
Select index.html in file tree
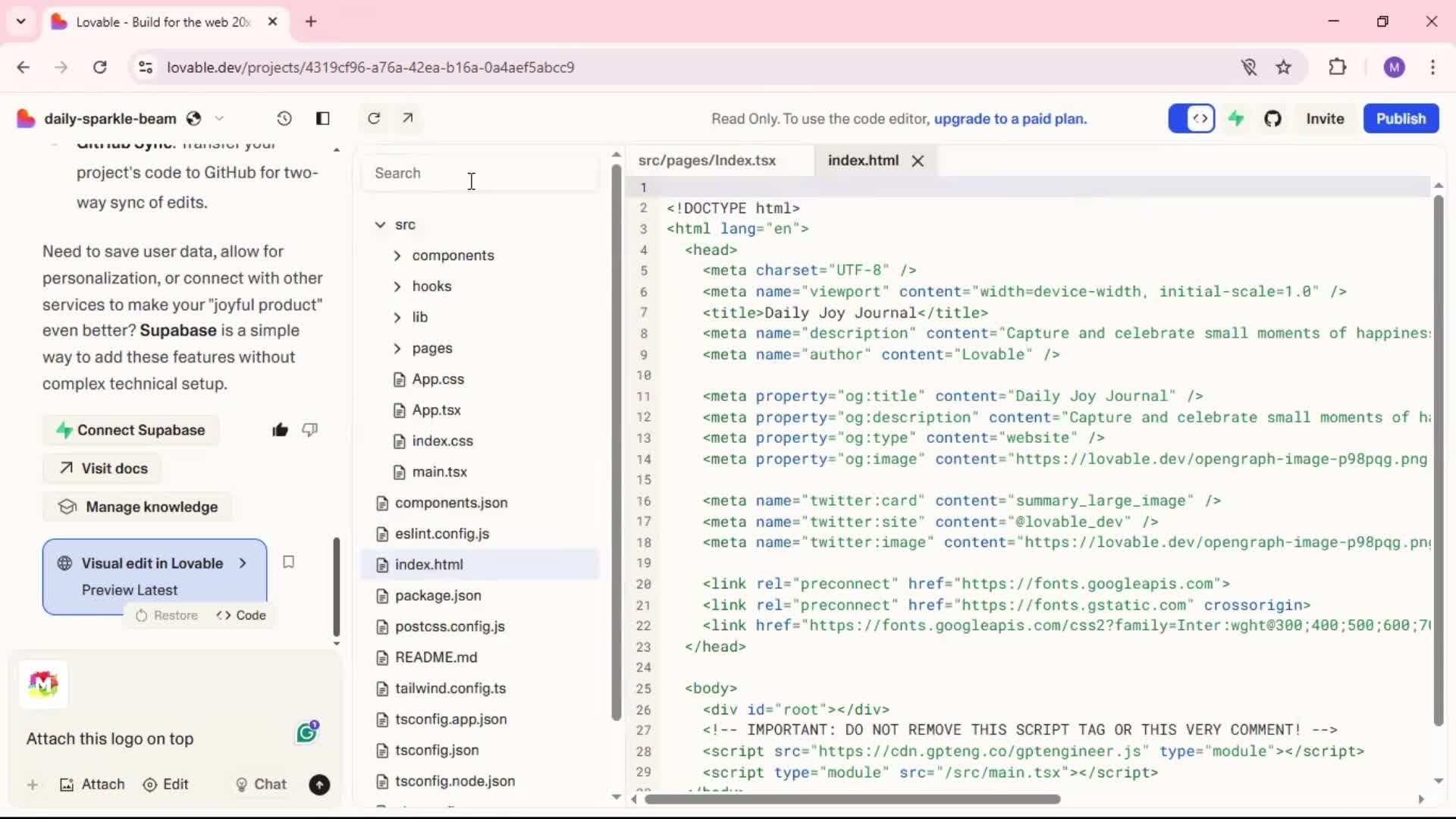[481, 564]
